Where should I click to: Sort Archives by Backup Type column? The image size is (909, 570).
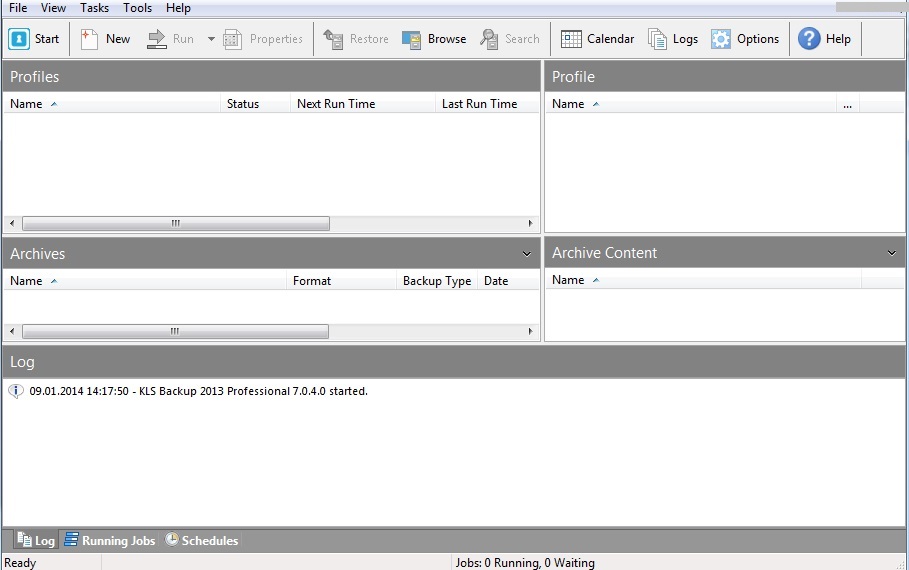[x=436, y=281]
